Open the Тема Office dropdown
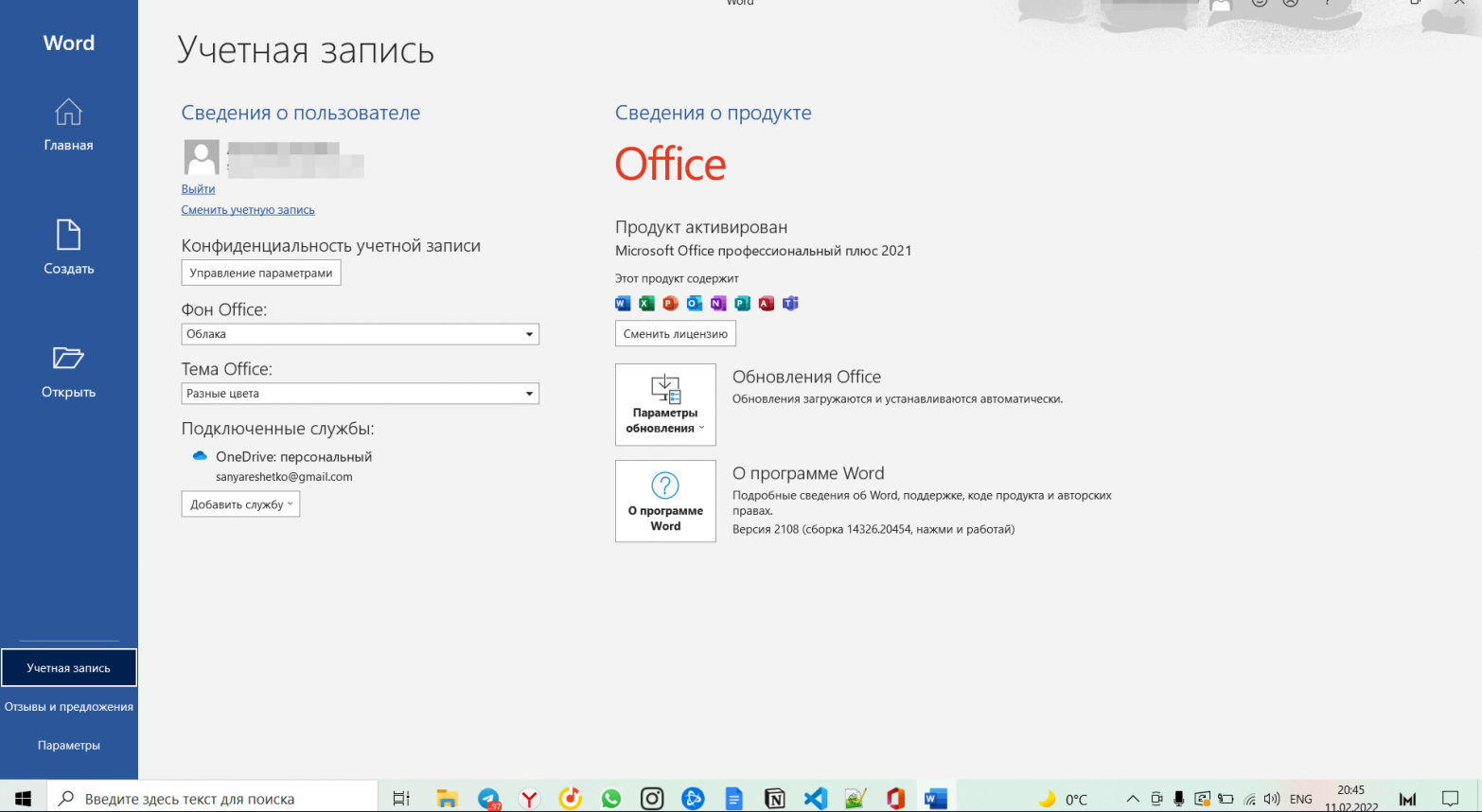This screenshot has width=1482, height=812. tap(361, 394)
